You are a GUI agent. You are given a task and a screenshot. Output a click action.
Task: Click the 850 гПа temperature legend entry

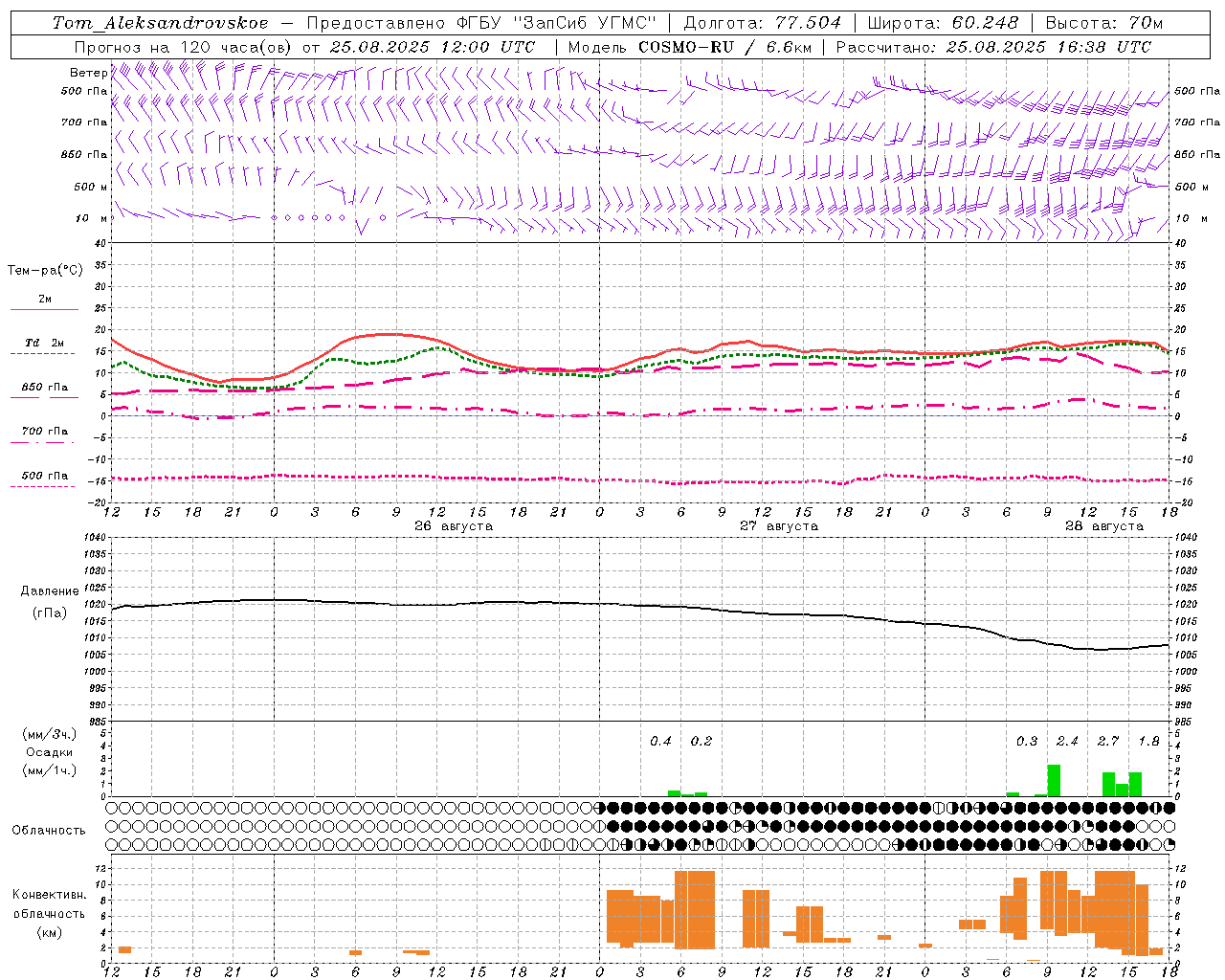pos(44,388)
